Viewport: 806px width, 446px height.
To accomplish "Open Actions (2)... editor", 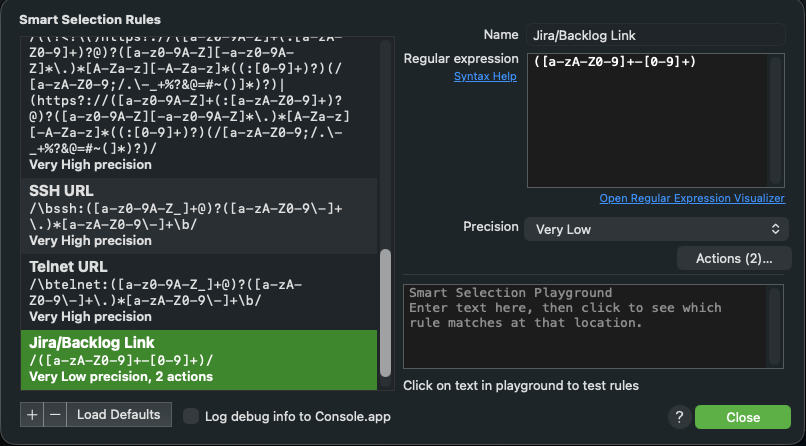I will tap(734, 258).
